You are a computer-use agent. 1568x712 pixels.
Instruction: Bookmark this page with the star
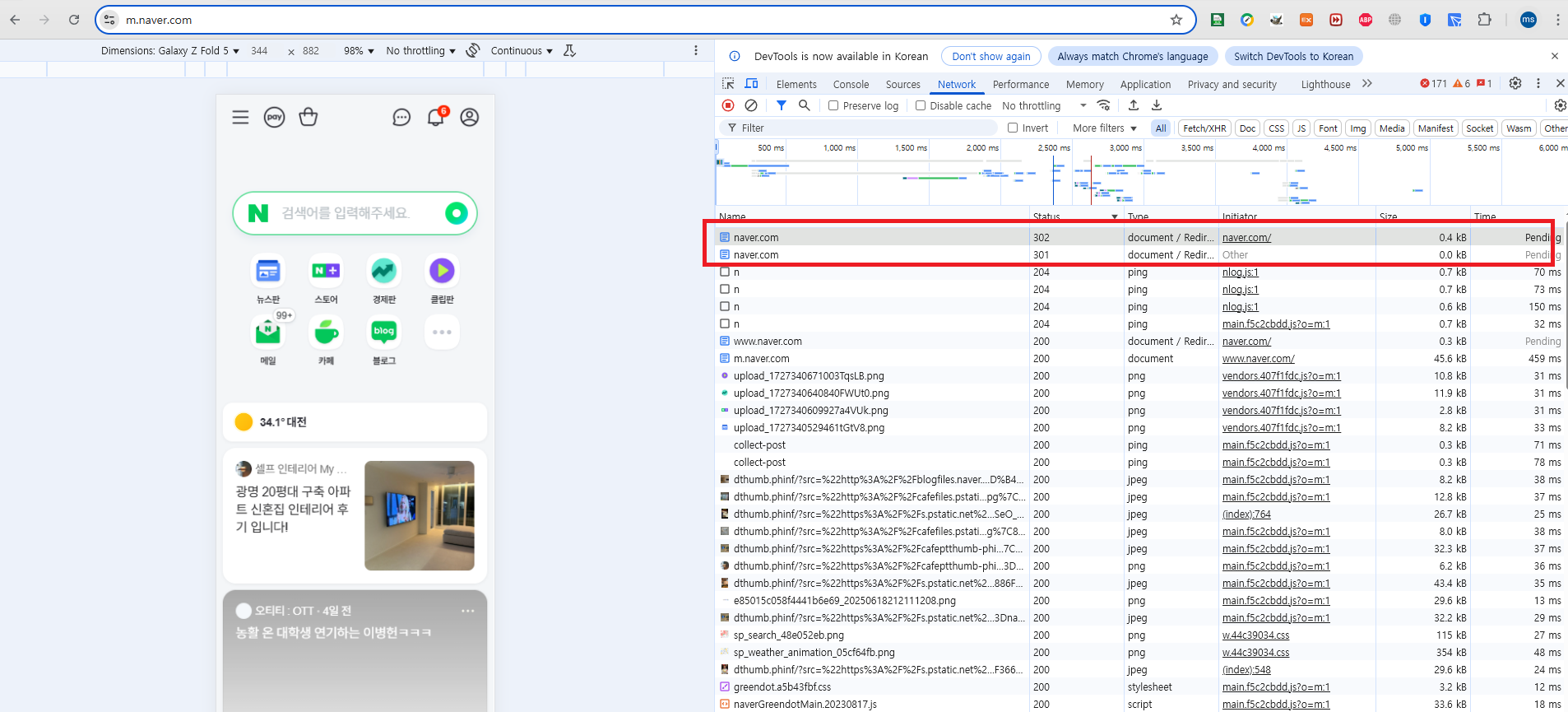(1176, 20)
